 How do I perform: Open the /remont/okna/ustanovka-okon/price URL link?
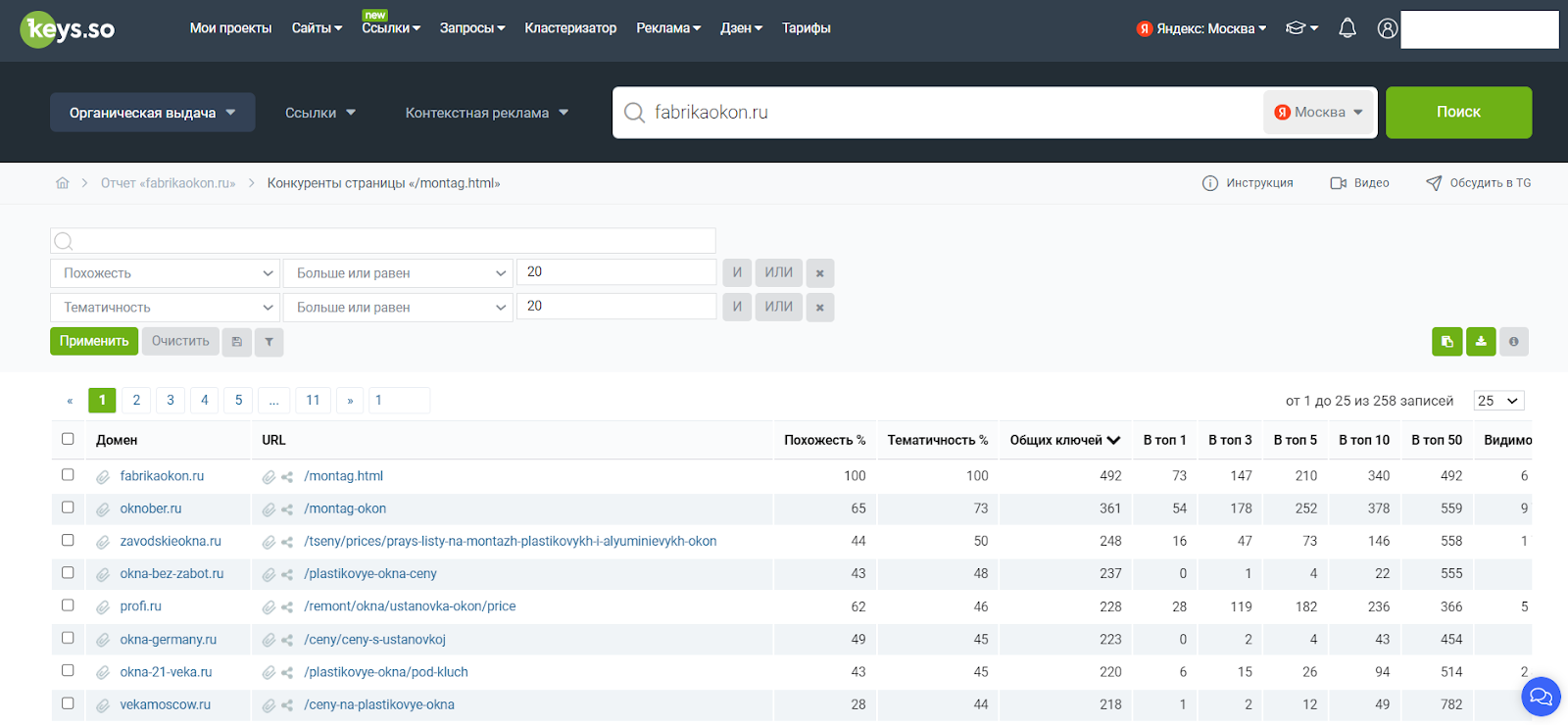click(x=410, y=607)
